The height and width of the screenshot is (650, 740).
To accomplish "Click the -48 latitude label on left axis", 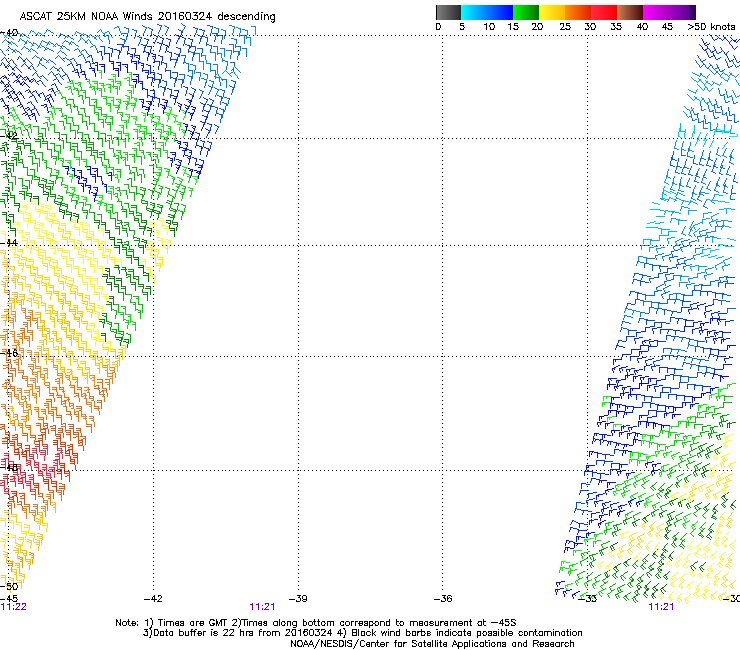I will coord(9,467).
